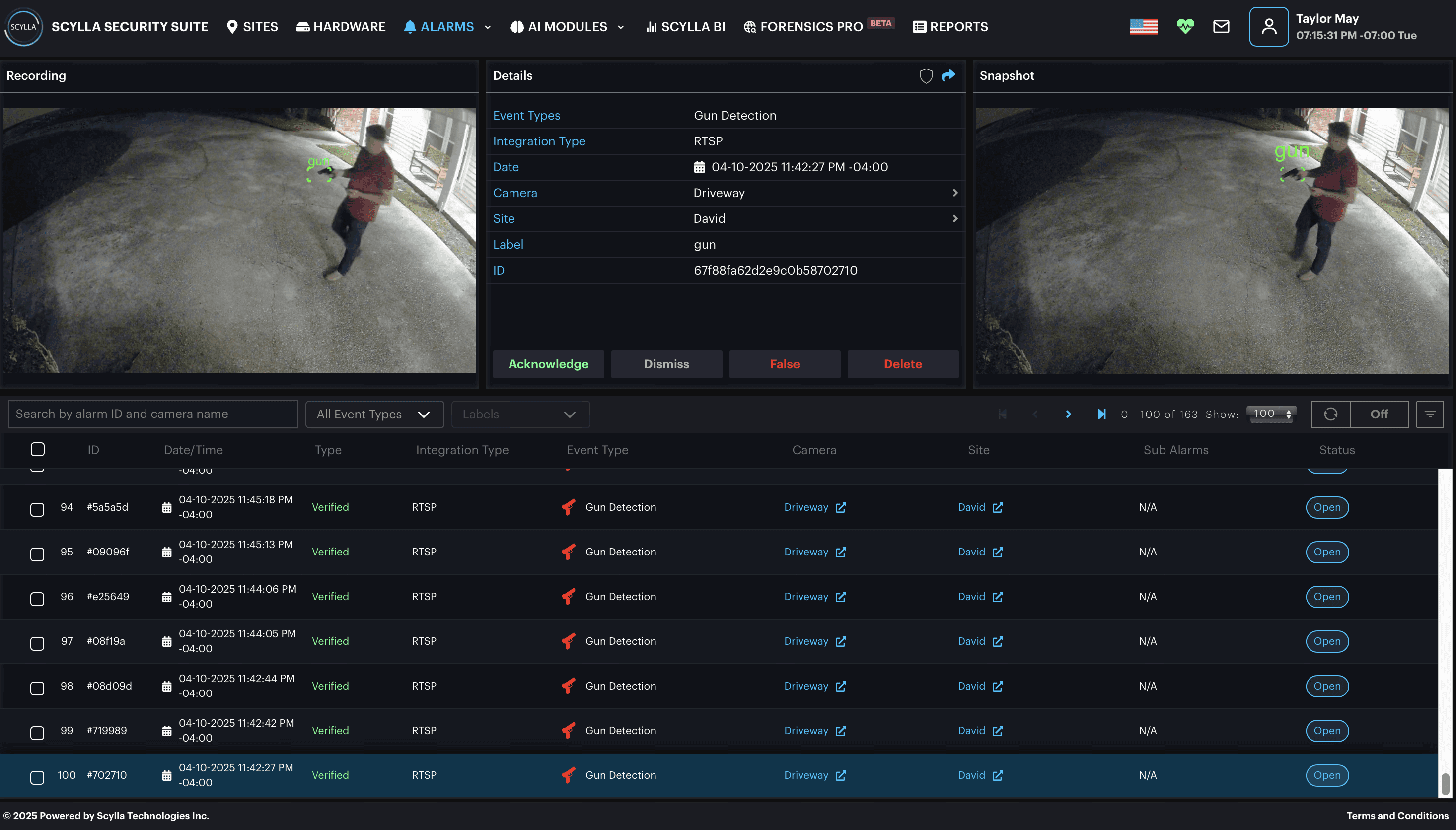Mark the alarm as False
The width and height of the screenshot is (1456, 830).
click(785, 364)
